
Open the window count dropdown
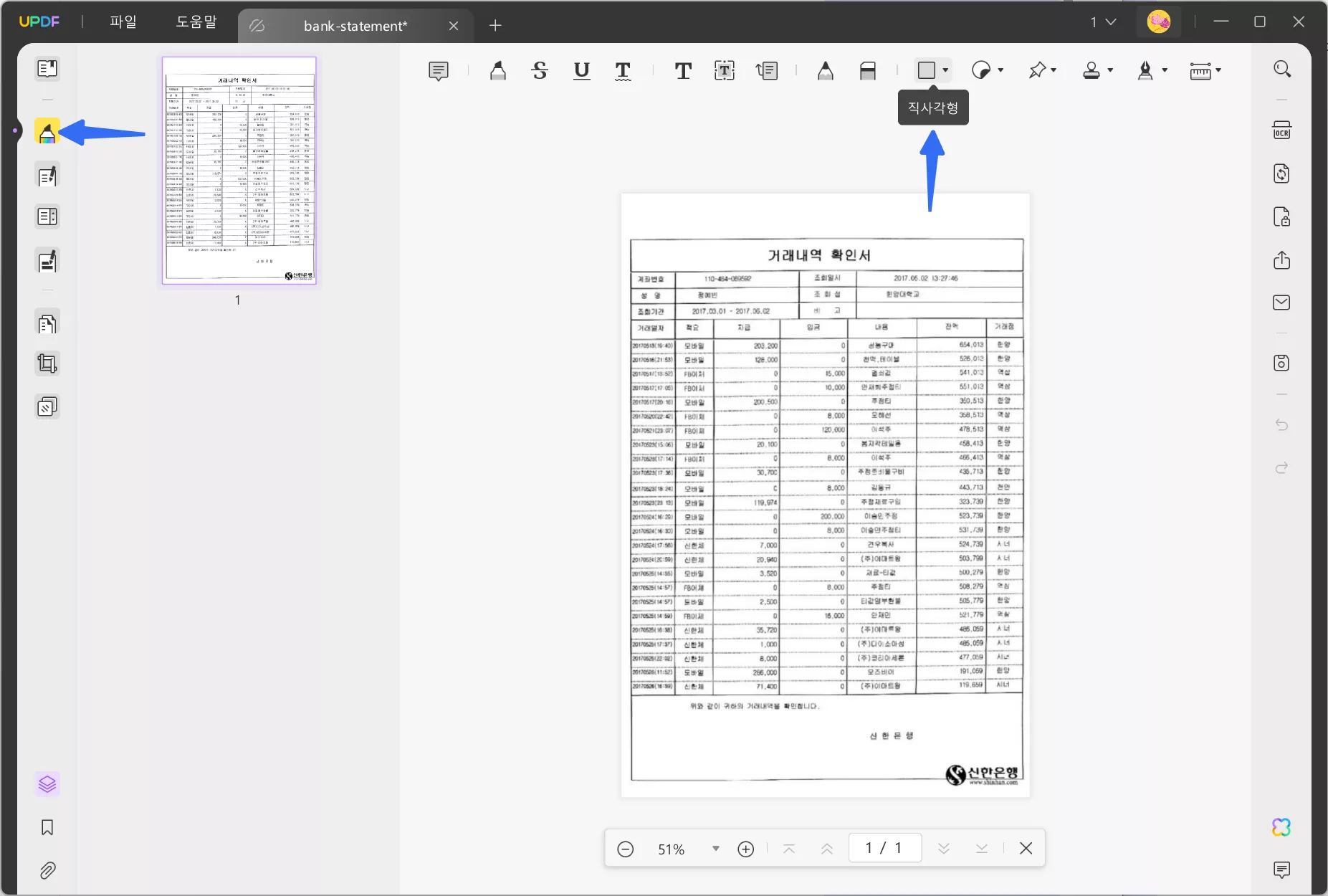(x=1103, y=22)
